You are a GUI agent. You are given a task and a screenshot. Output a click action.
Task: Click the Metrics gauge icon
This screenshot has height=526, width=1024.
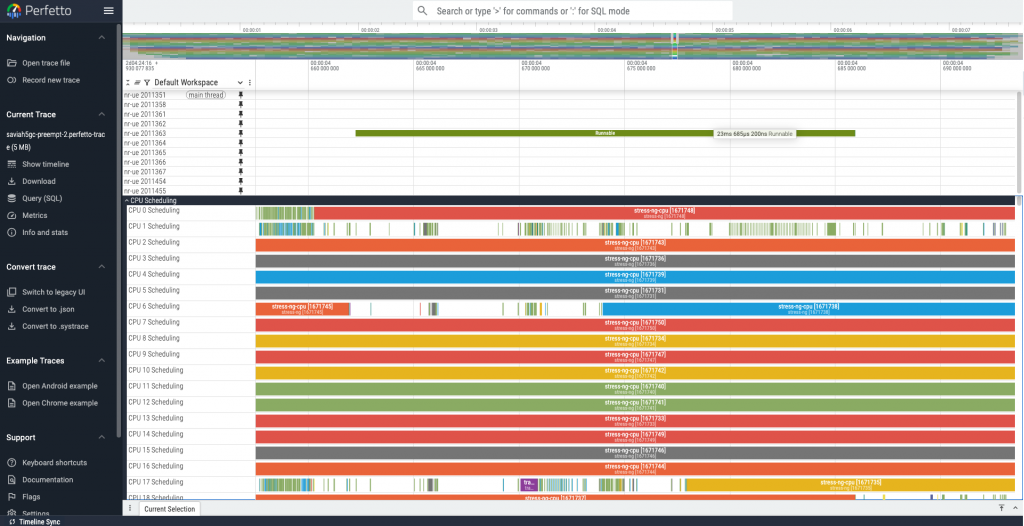11,216
